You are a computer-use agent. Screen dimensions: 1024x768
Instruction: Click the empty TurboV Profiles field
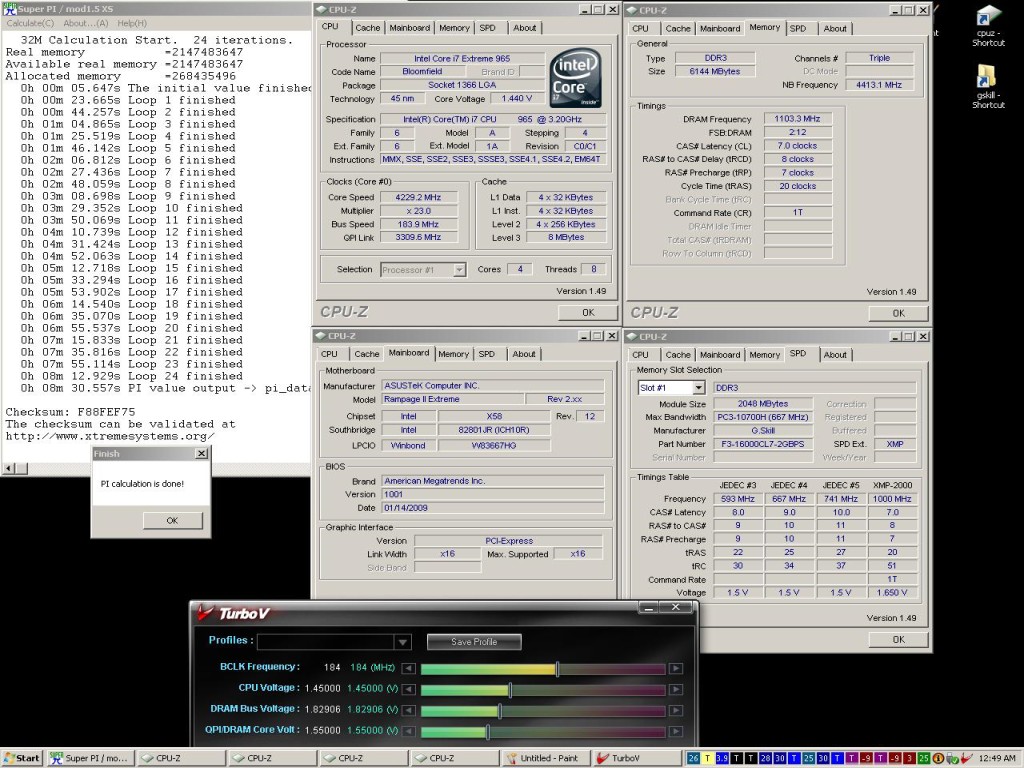[x=327, y=642]
